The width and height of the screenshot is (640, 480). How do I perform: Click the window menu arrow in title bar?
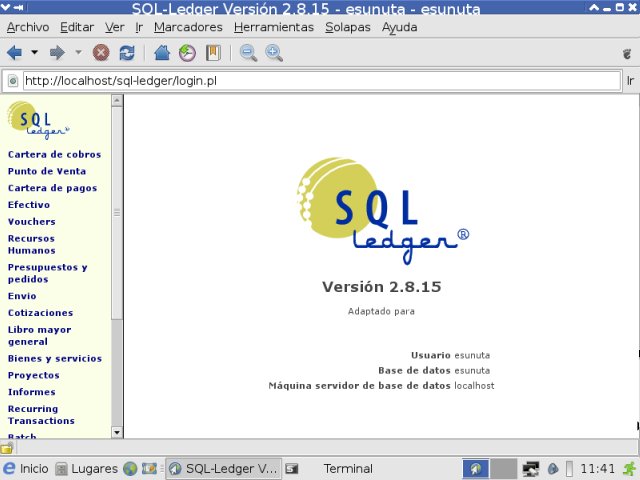tap(5, 7)
